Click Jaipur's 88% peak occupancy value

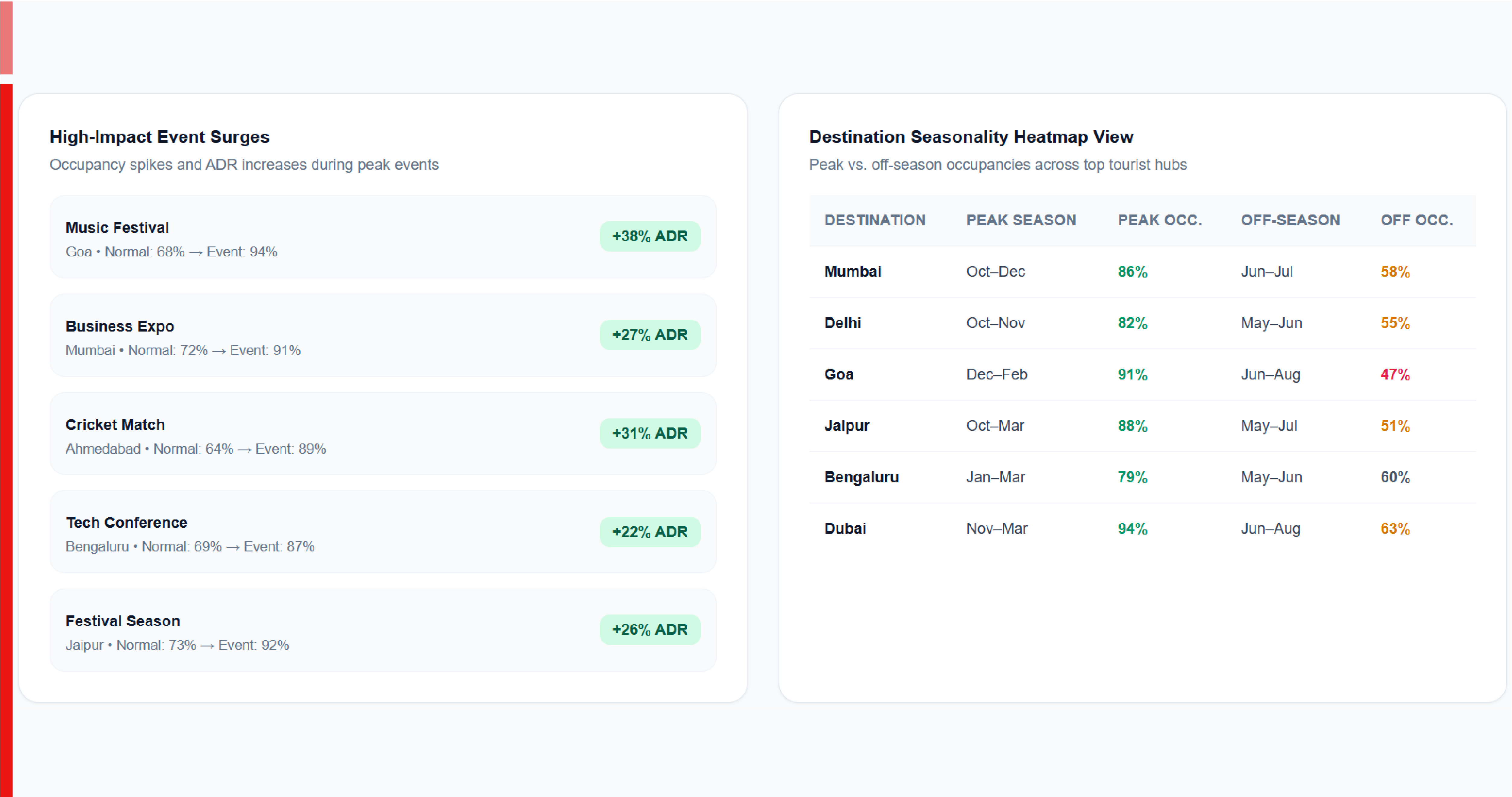[1132, 426]
